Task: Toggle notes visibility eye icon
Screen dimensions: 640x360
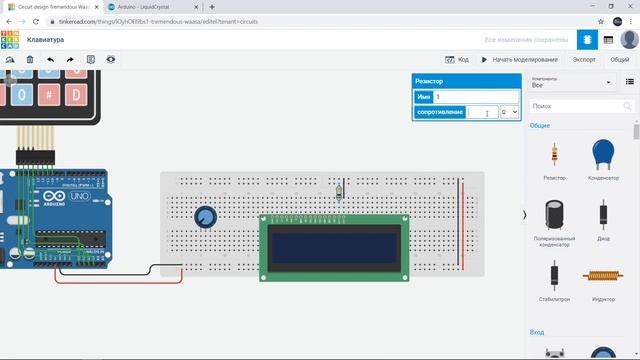Action: click(x=111, y=60)
